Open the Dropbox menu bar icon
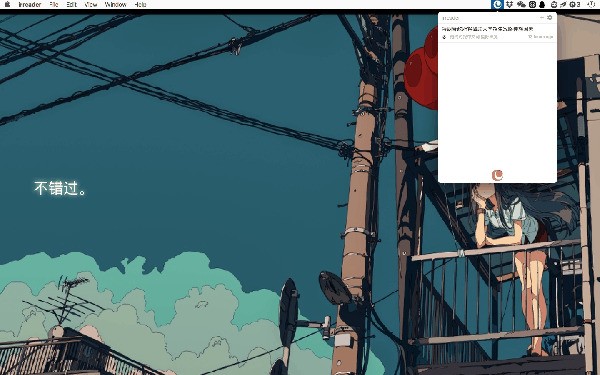 (x=509, y=5)
